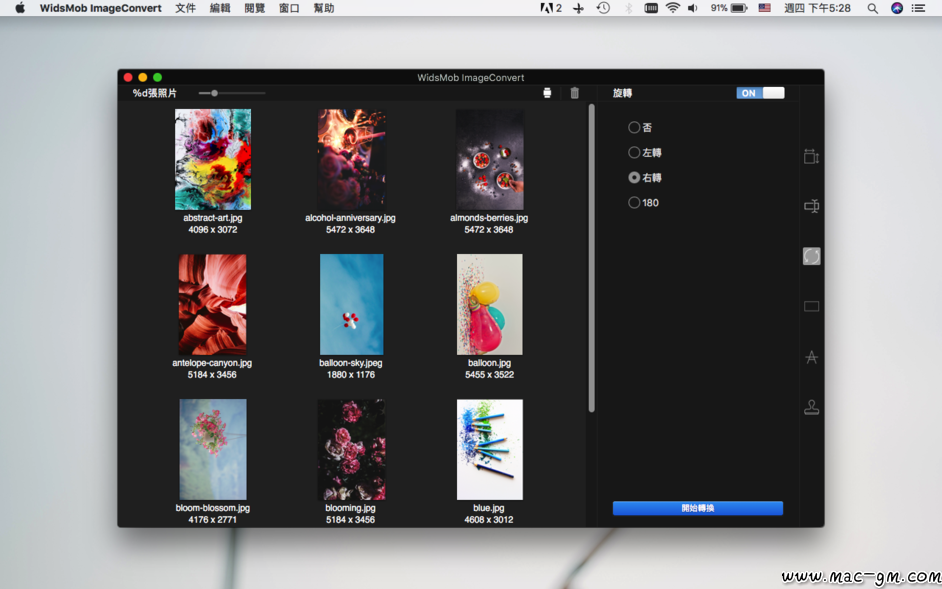This screenshot has width=942, height=589.
Task: Click the Adobe menu bar icon
Action: click(551, 8)
